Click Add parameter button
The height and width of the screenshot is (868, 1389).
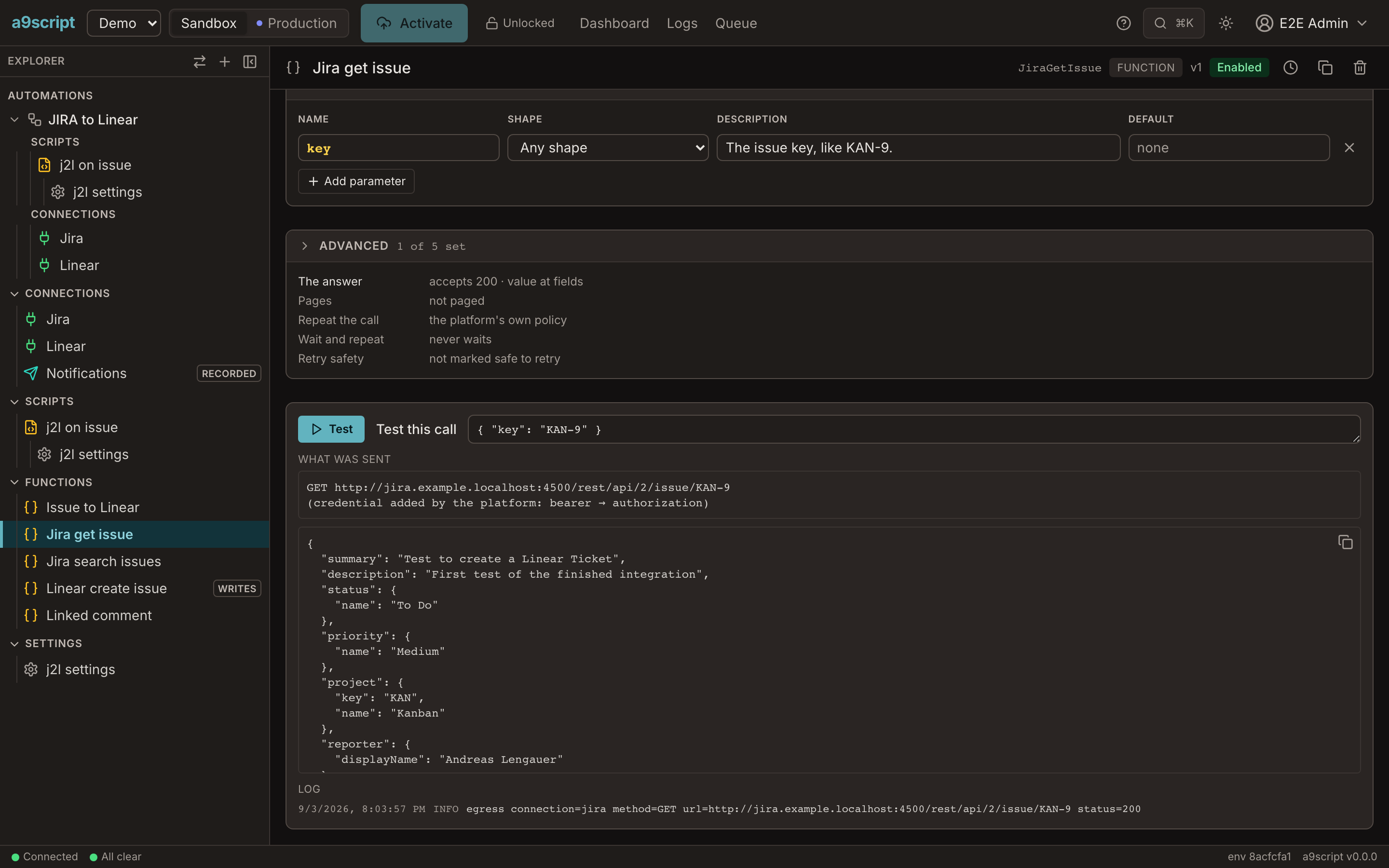(x=356, y=181)
